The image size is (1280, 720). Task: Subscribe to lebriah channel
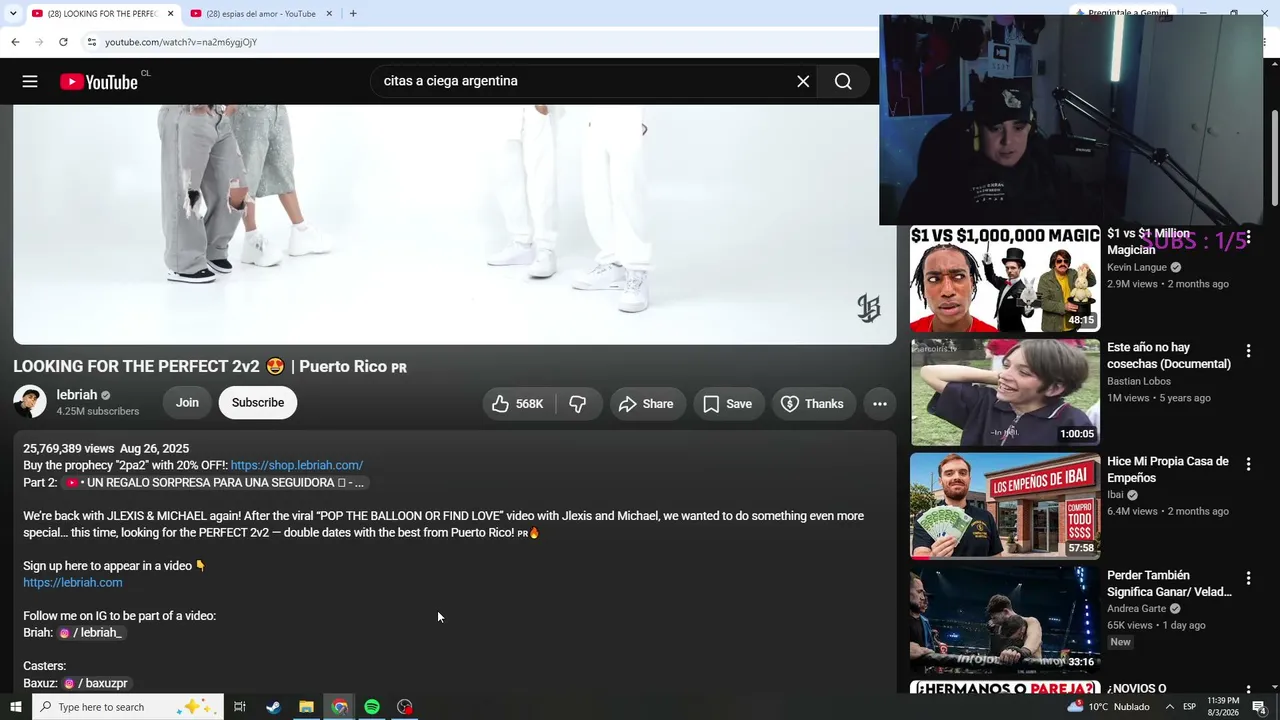[x=258, y=403]
